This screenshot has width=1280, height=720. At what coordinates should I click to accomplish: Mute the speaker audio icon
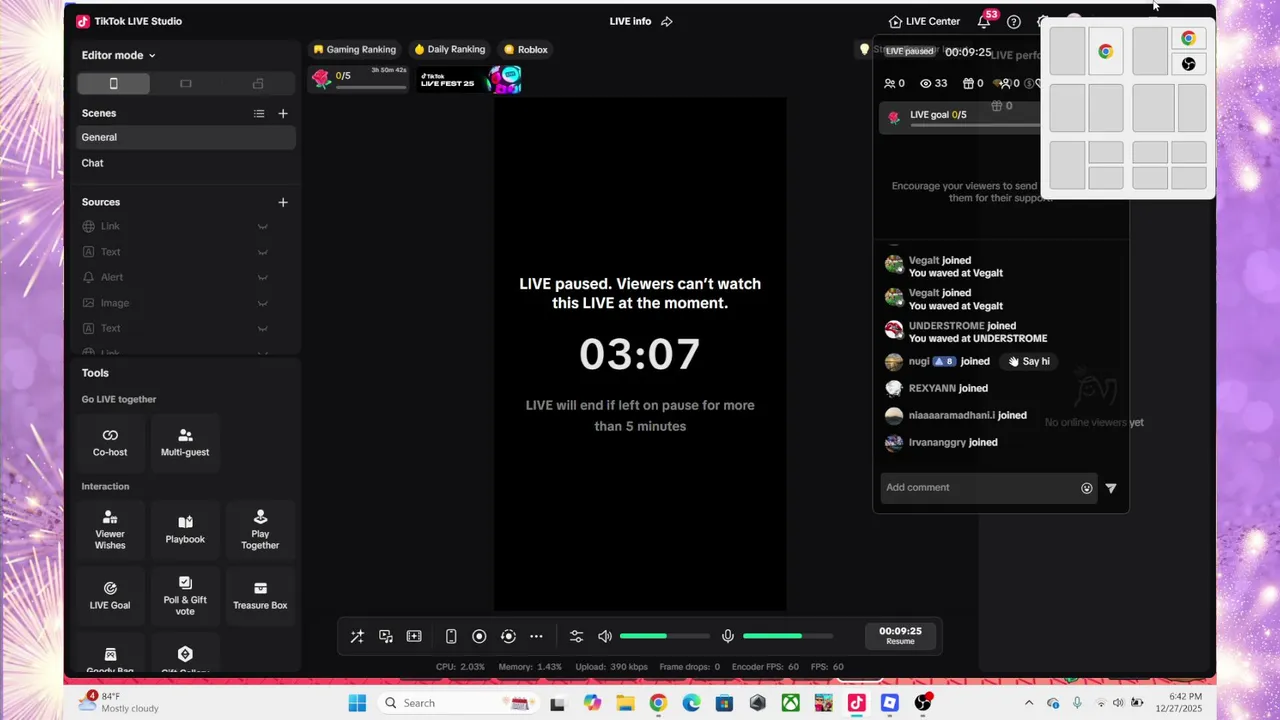pyautogui.click(x=604, y=636)
